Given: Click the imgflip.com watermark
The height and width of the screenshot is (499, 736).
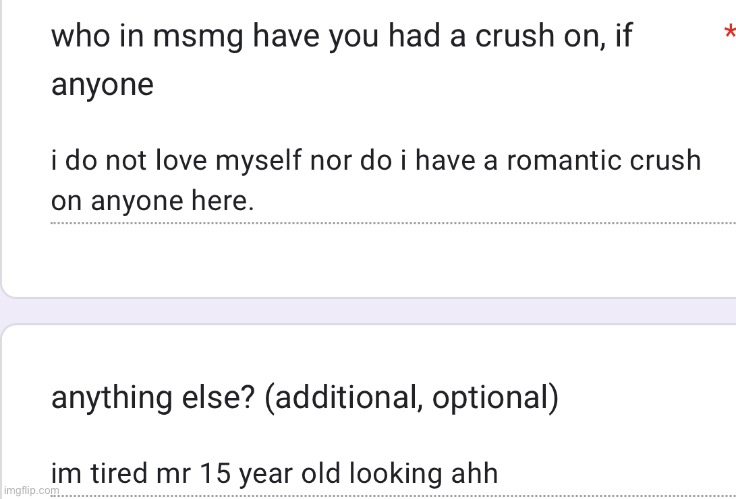Looking at the screenshot, I should [x=31, y=491].
